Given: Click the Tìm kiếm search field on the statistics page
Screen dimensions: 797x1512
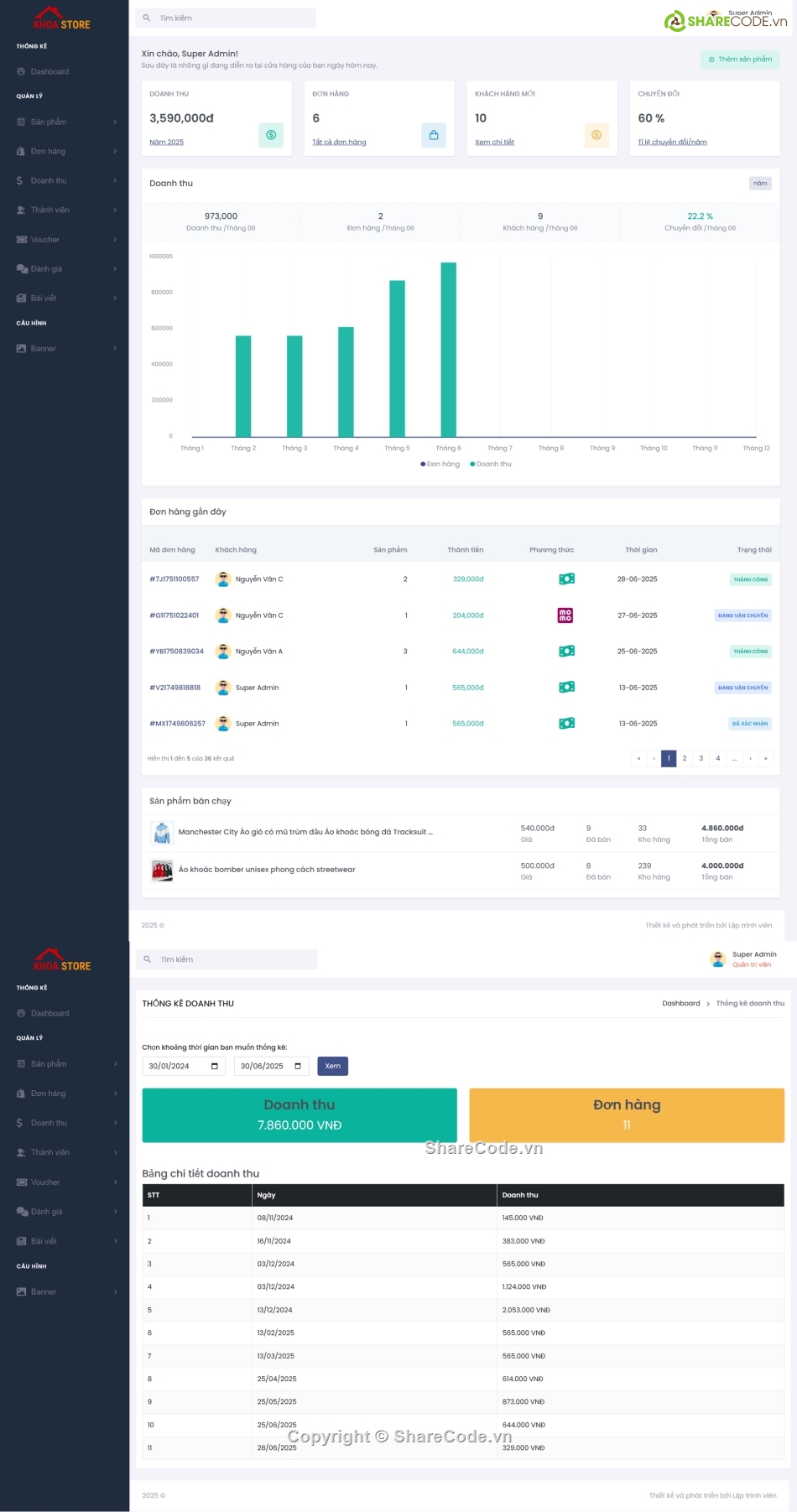Looking at the screenshot, I should [227, 959].
